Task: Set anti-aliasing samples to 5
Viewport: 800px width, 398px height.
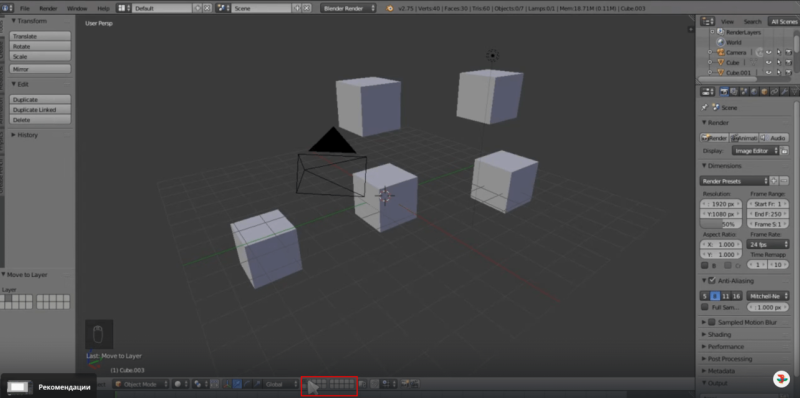Action: 705,296
